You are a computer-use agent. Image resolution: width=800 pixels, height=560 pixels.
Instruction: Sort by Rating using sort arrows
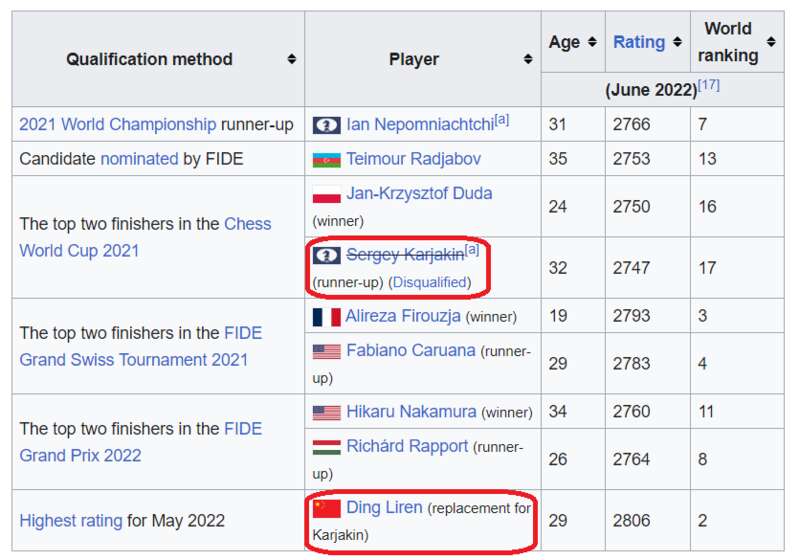click(677, 42)
